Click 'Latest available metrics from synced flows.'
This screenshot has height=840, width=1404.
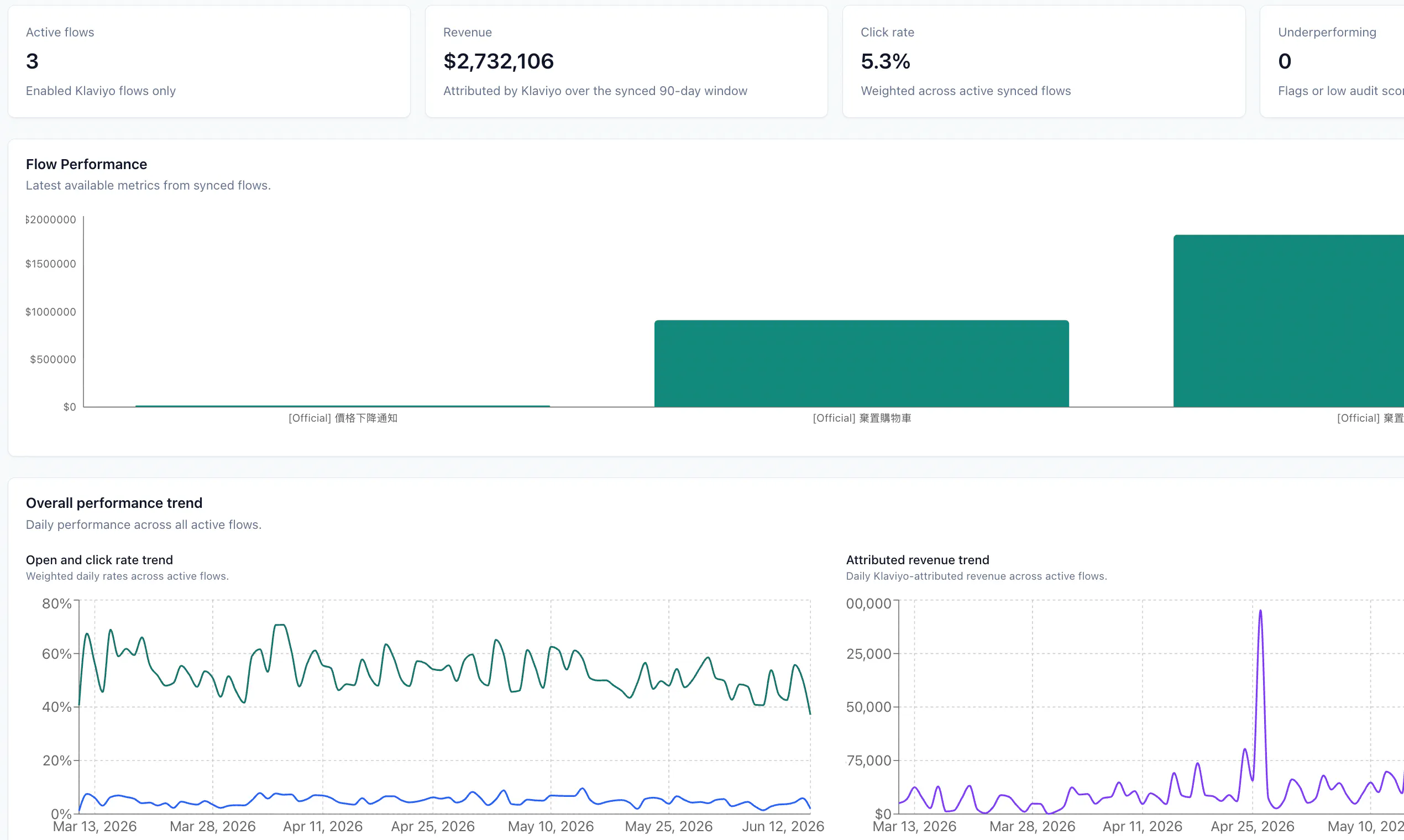click(x=148, y=185)
